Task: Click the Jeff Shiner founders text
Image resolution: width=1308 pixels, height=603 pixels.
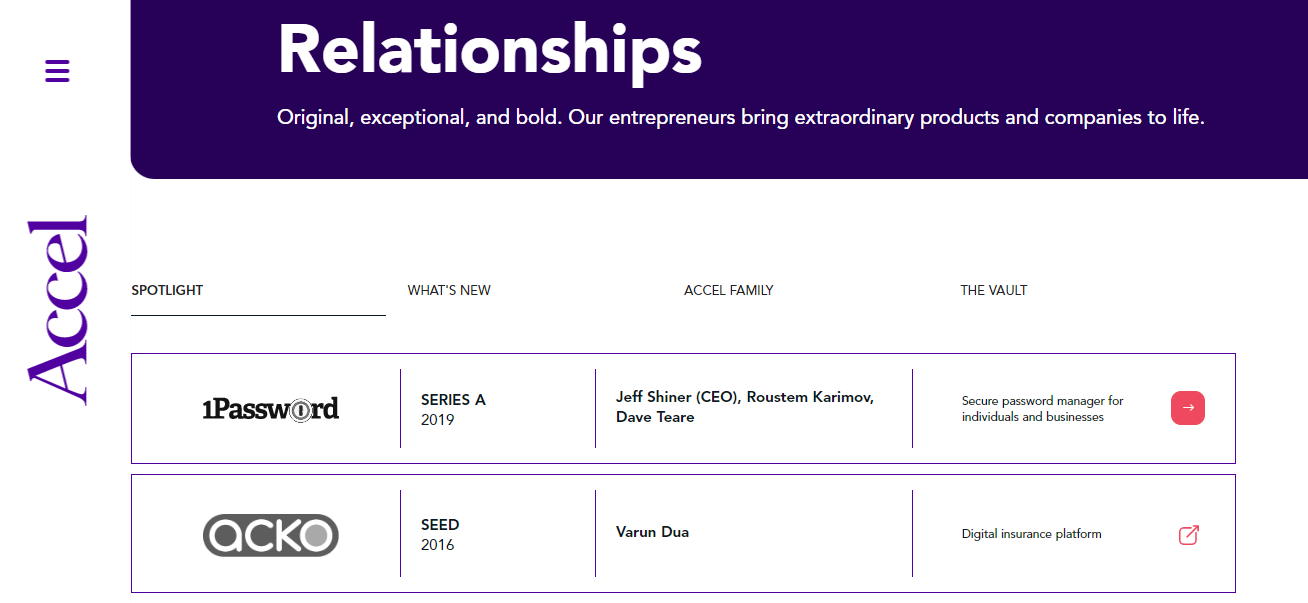Action: coord(744,407)
